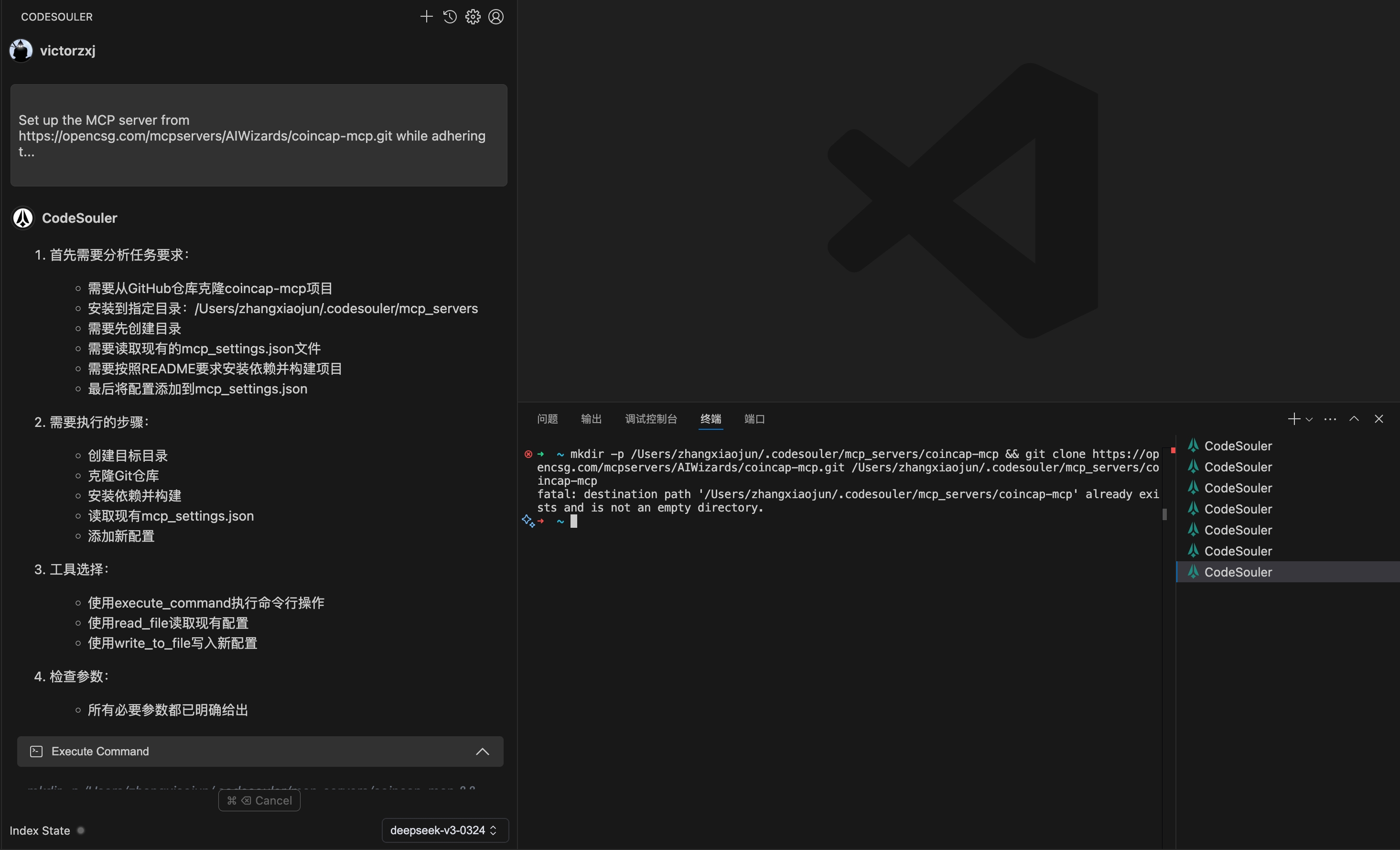Image resolution: width=1400 pixels, height=850 pixels.
Task: Click the Index State status indicator dot
Action: click(x=81, y=831)
